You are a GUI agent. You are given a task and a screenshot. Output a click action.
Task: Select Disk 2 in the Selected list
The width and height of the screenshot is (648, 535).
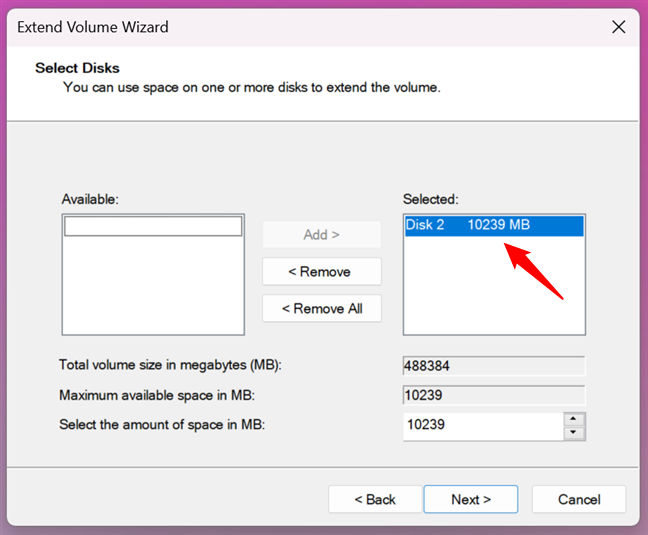pos(468,226)
